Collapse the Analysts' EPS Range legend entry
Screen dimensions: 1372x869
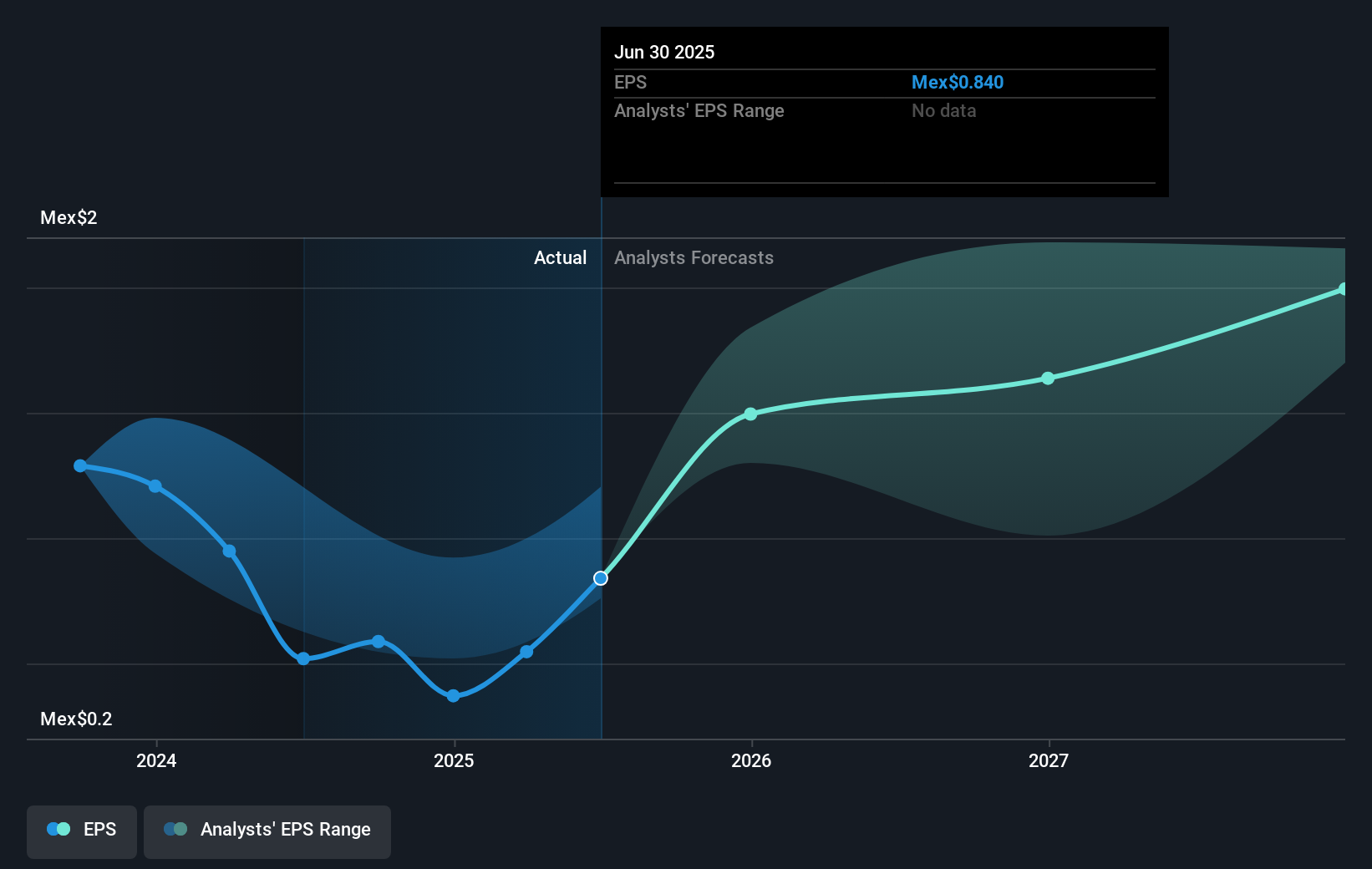pos(267,831)
